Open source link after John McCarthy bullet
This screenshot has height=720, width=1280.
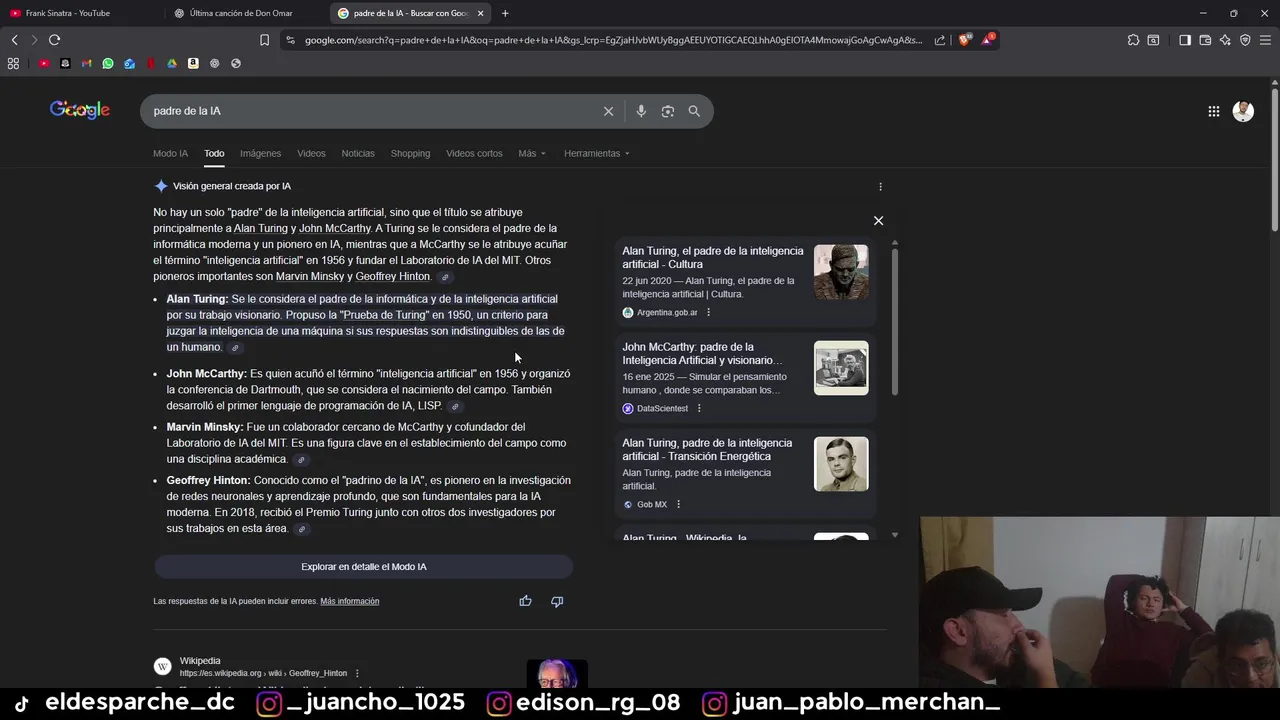pyautogui.click(x=455, y=407)
